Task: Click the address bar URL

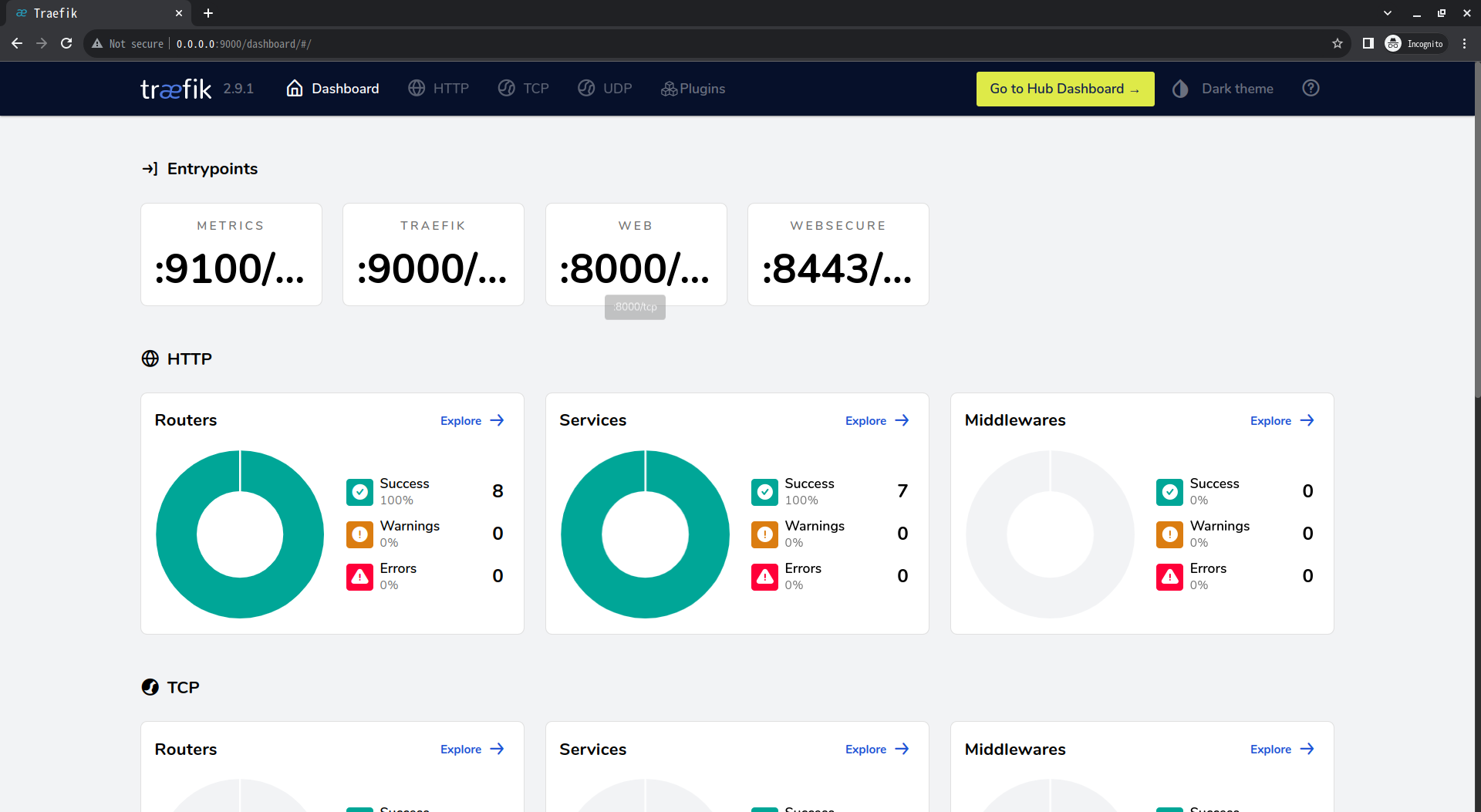Action: click(244, 44)
